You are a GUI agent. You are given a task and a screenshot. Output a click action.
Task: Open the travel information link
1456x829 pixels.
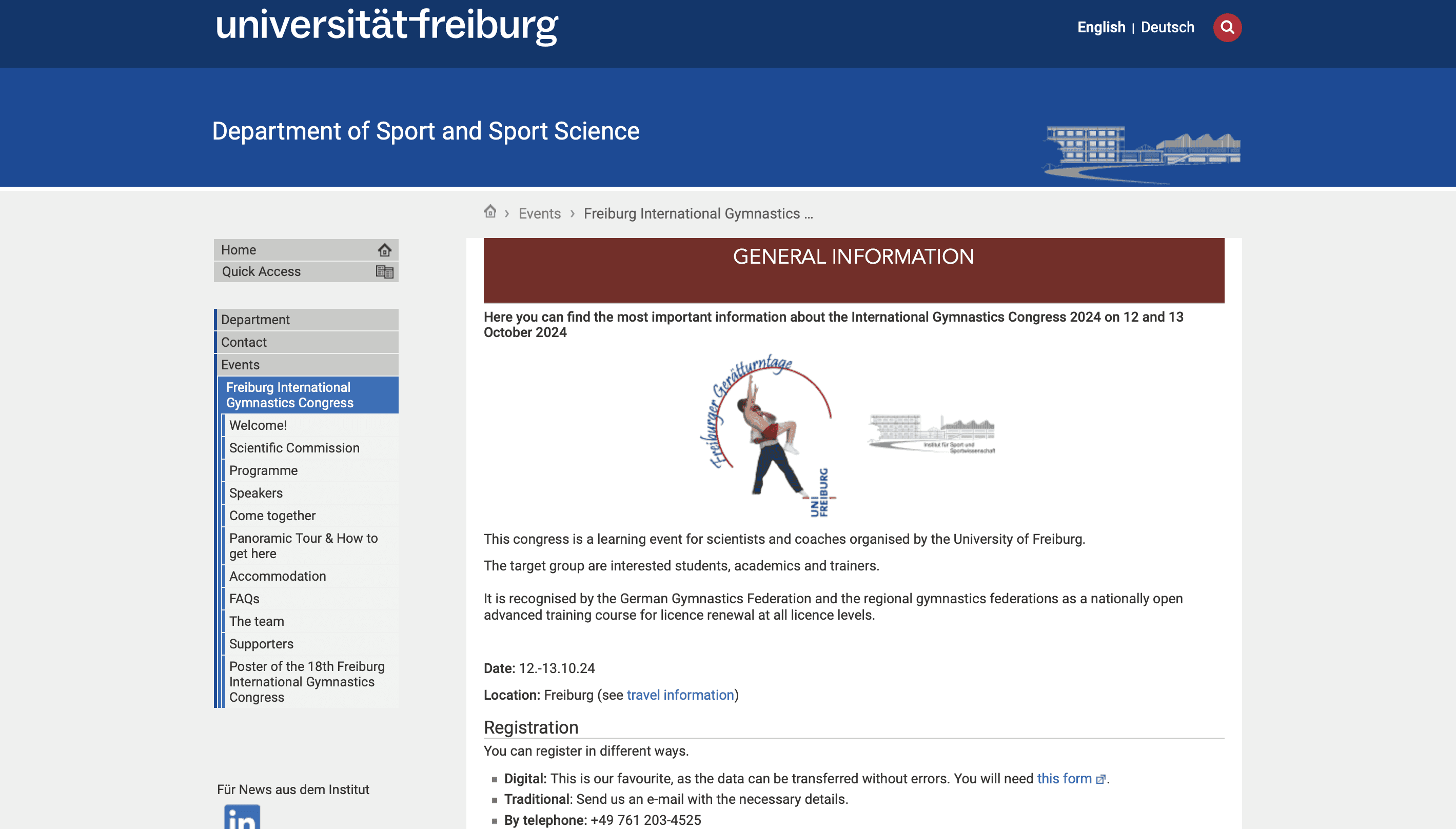pyautogui.click(x=680, y=695)
